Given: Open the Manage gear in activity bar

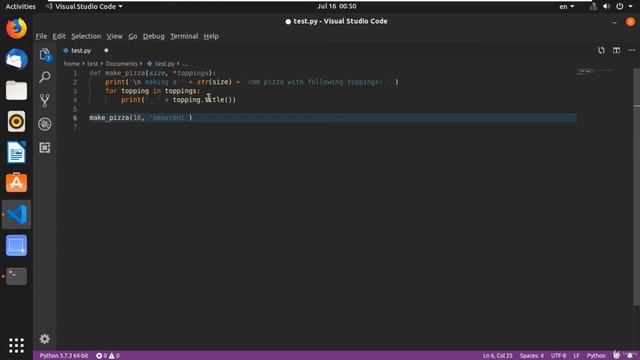Looking at the screenshot, I should pos(45,338).
